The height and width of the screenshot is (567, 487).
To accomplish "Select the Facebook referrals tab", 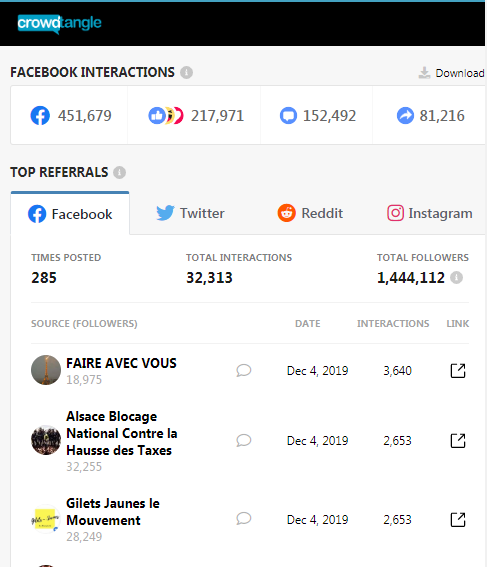I will (x=70, y=214).
